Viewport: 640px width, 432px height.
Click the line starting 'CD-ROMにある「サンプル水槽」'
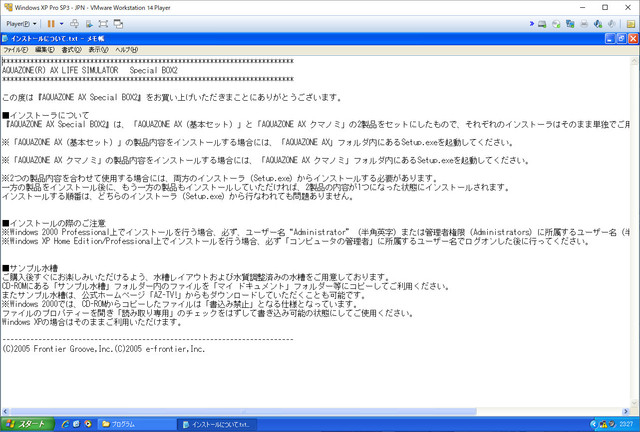click(225, 286)
